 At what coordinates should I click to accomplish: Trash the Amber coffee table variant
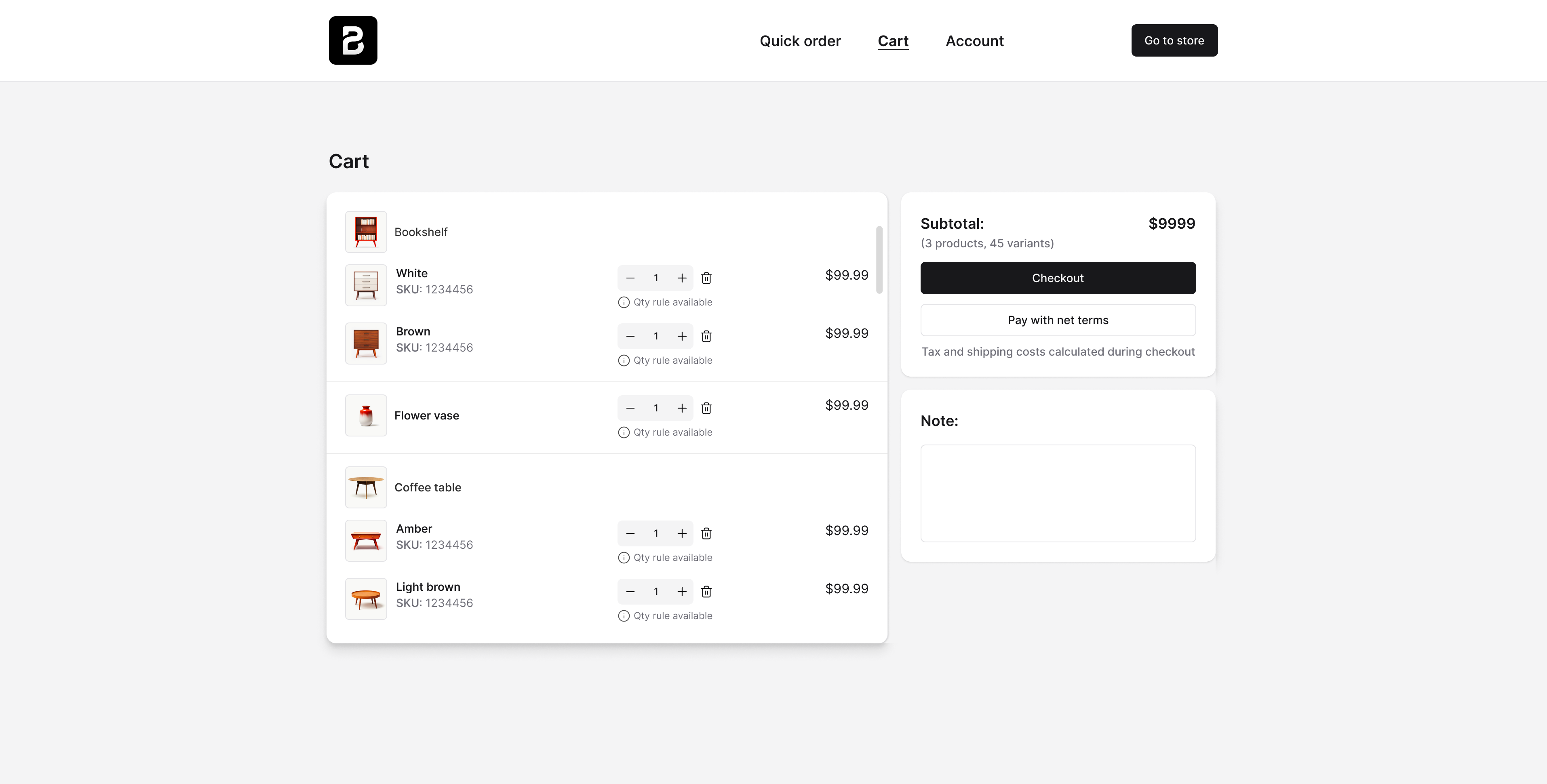(706, 533)
